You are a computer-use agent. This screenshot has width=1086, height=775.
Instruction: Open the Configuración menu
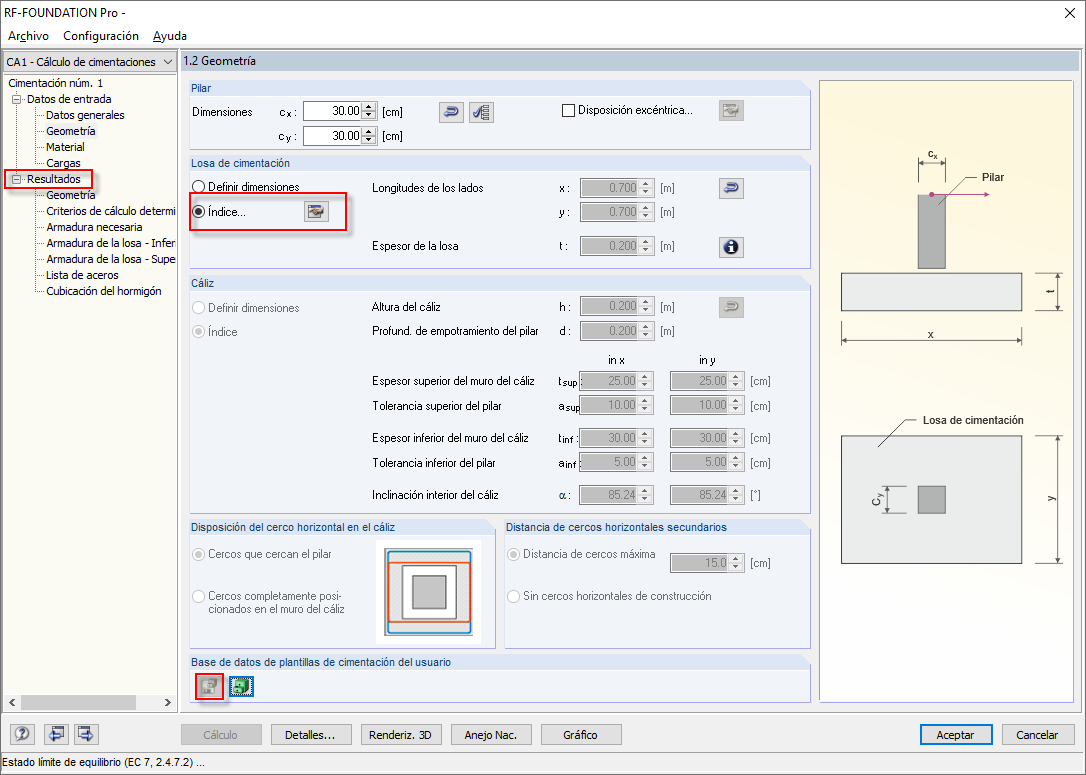pos(101,36)
